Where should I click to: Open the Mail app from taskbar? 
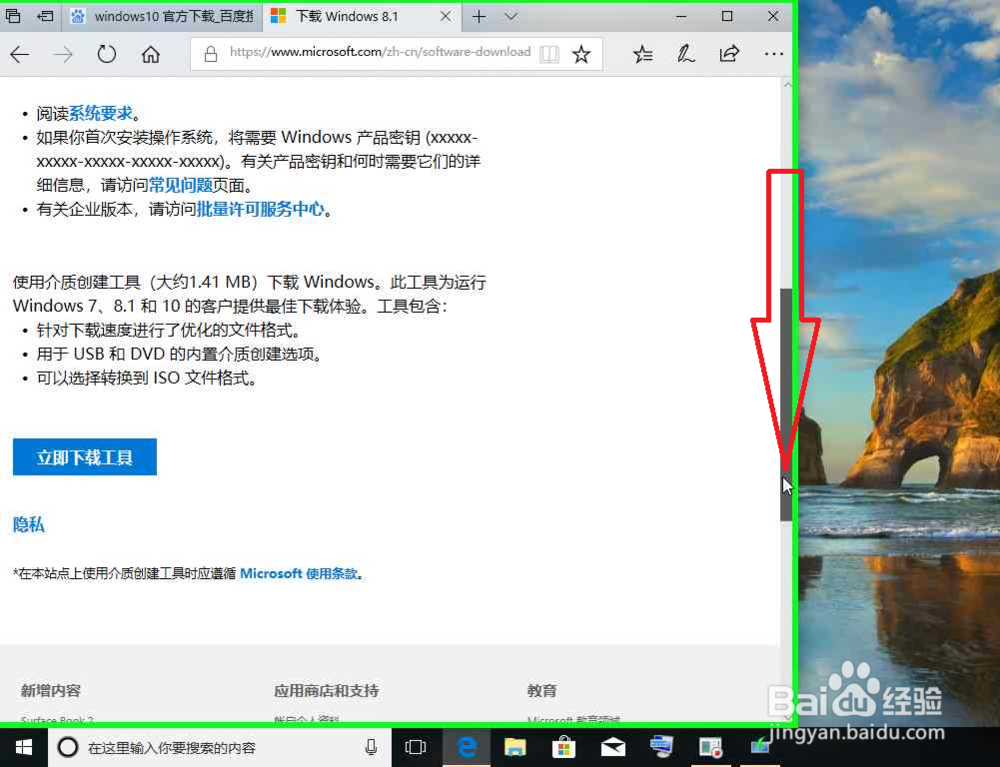pyautogui.click(x=613, y=747)
